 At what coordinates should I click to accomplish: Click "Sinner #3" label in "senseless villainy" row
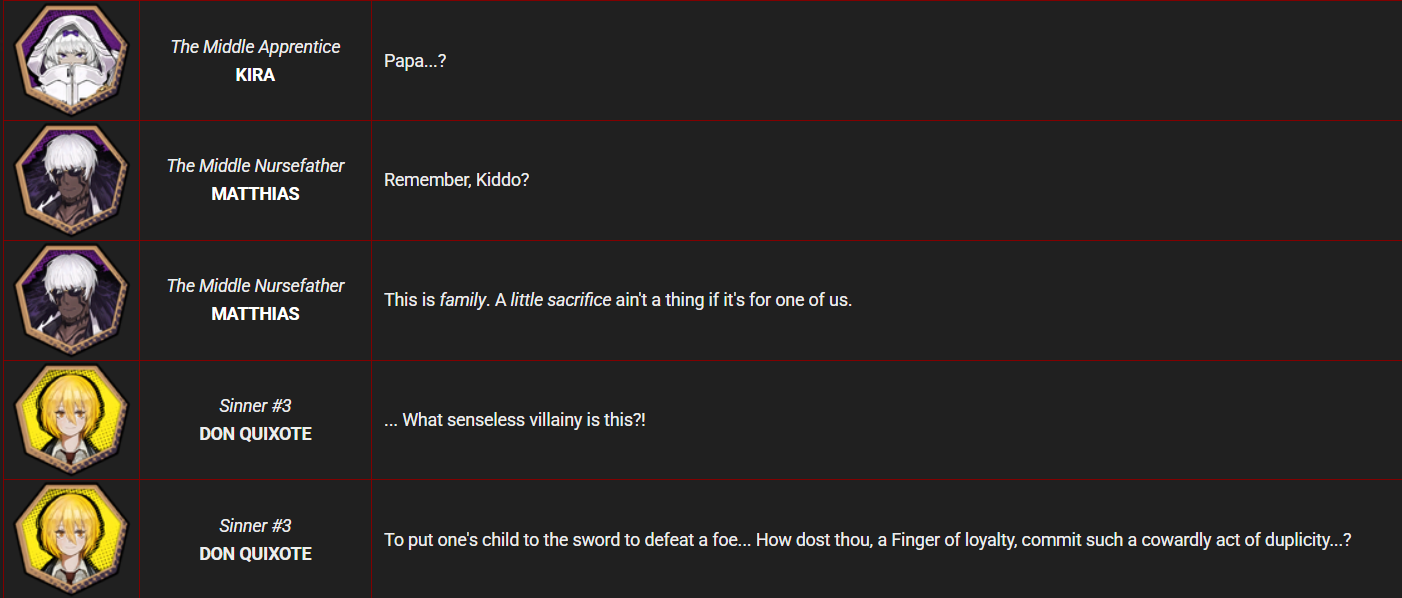255,406
